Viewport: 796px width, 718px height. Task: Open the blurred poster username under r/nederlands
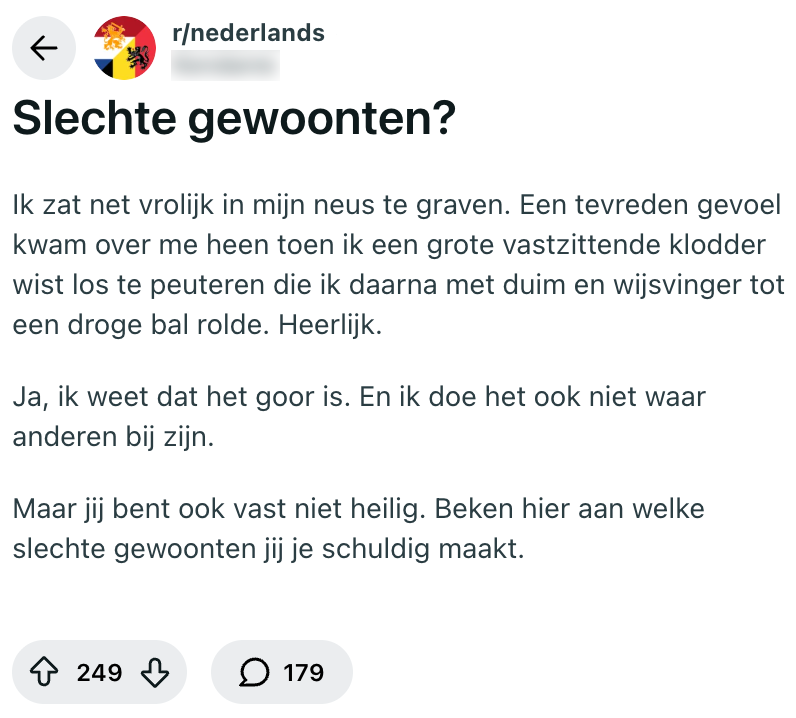[x=225, y=64]
